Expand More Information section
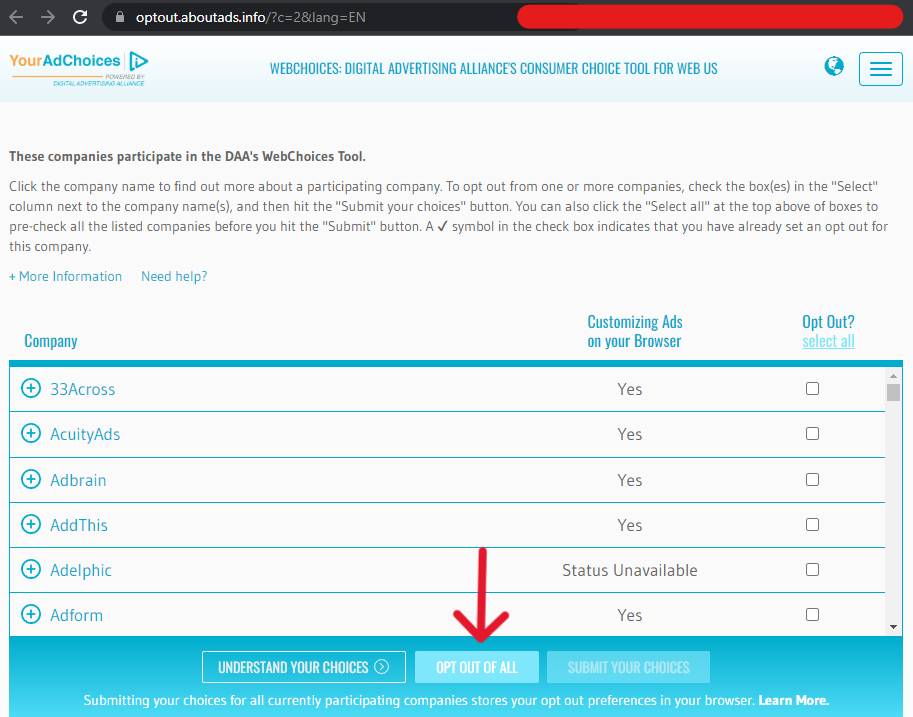 point(65,276)
